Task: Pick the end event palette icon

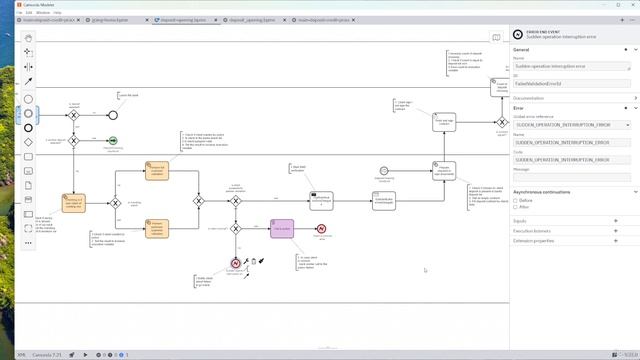Action: pyautogui.click(x=28, y=128)
